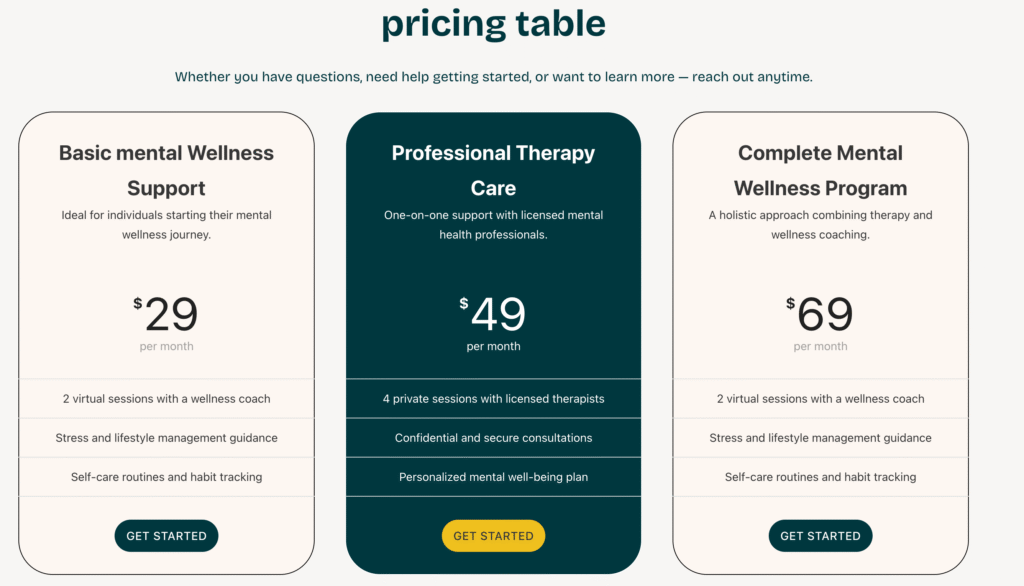Viewport: 1024px width, 586px height.
Task: Click the $29 price amount
Action: tap(168, 314)
